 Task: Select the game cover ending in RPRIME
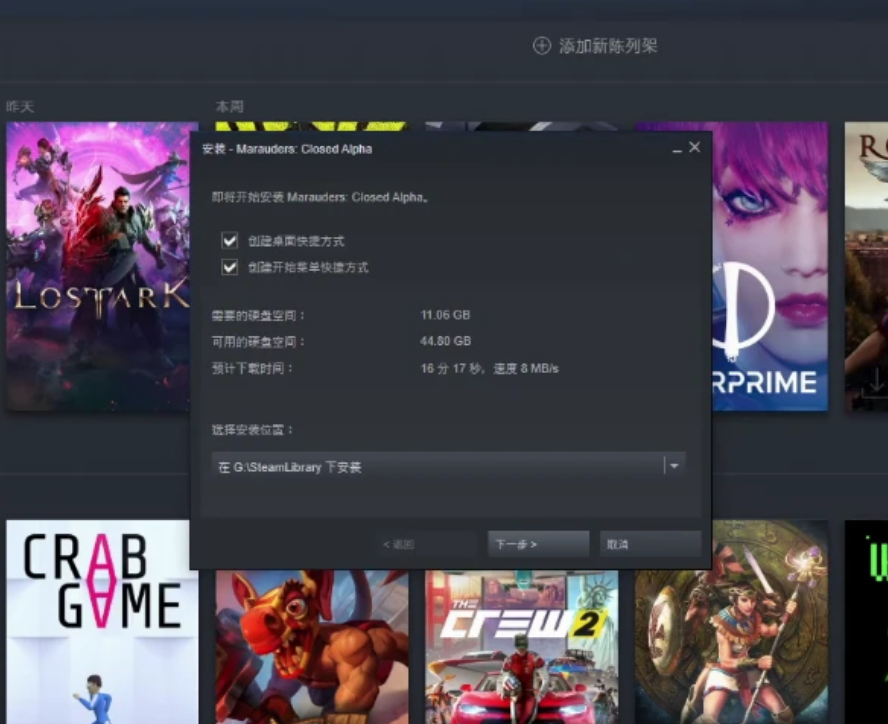coord(770,266)
